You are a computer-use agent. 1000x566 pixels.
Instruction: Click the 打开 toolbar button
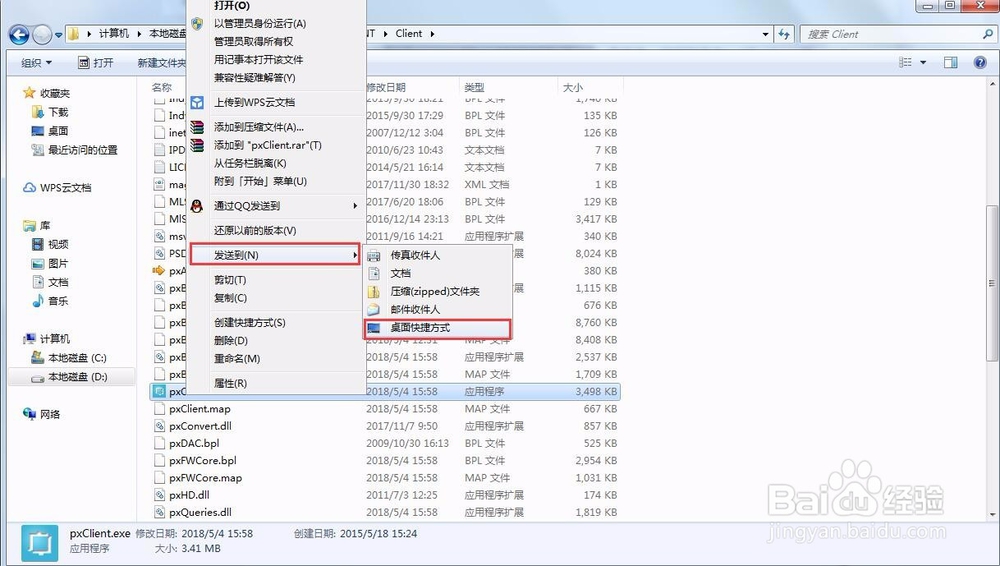[96, 63]
